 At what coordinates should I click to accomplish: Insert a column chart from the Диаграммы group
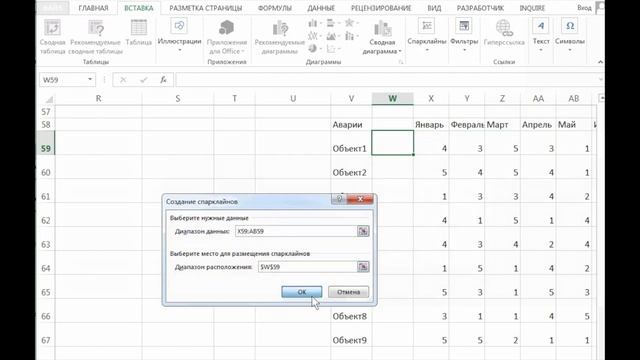coord(314,23)
